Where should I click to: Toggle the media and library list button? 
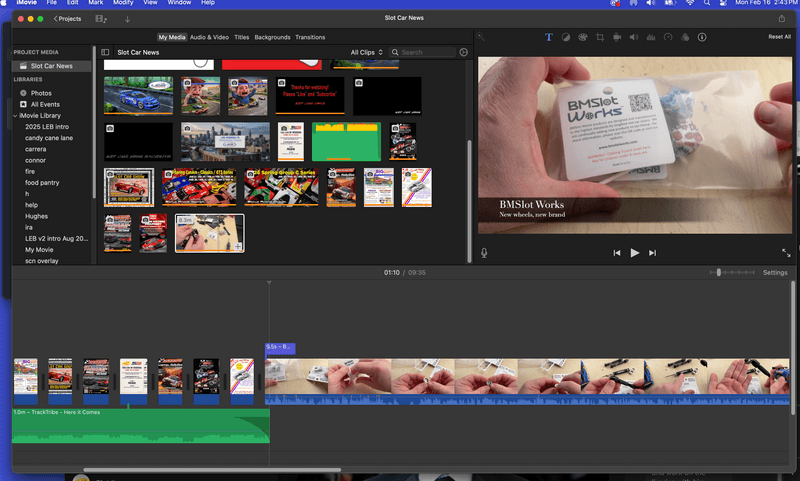pyautogui.click(x=101, y=19)
